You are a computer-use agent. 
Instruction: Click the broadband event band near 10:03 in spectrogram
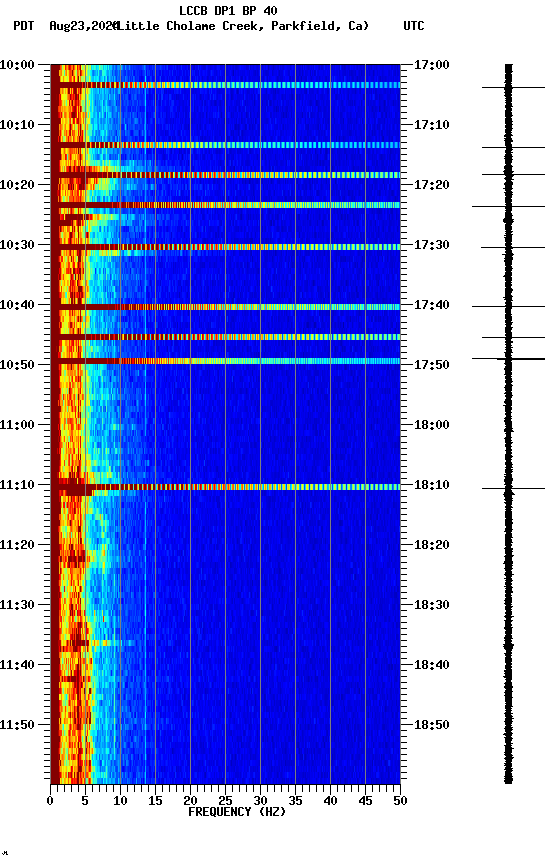[x=225, y=85]
